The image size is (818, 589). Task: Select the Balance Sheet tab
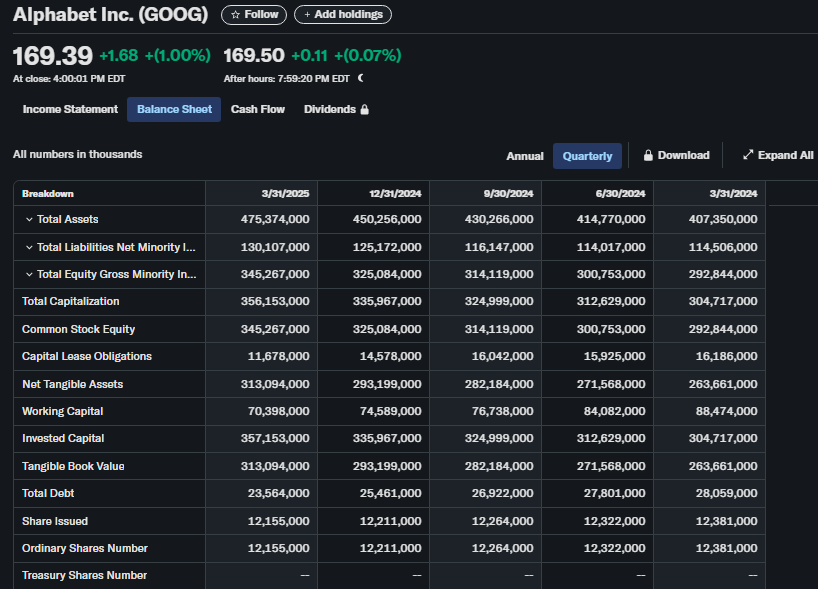coord(174,110)
